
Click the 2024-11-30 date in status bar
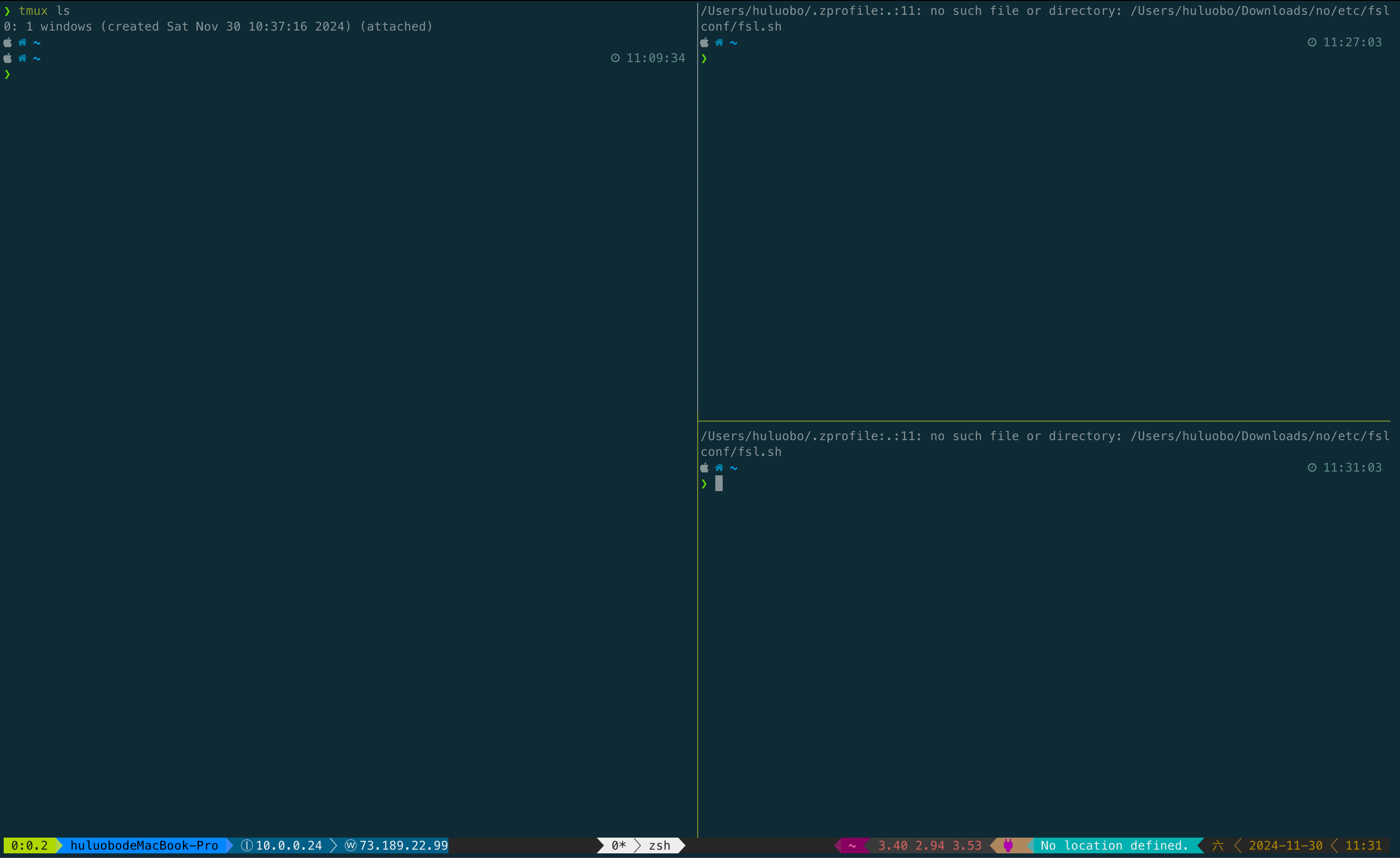1285,845
